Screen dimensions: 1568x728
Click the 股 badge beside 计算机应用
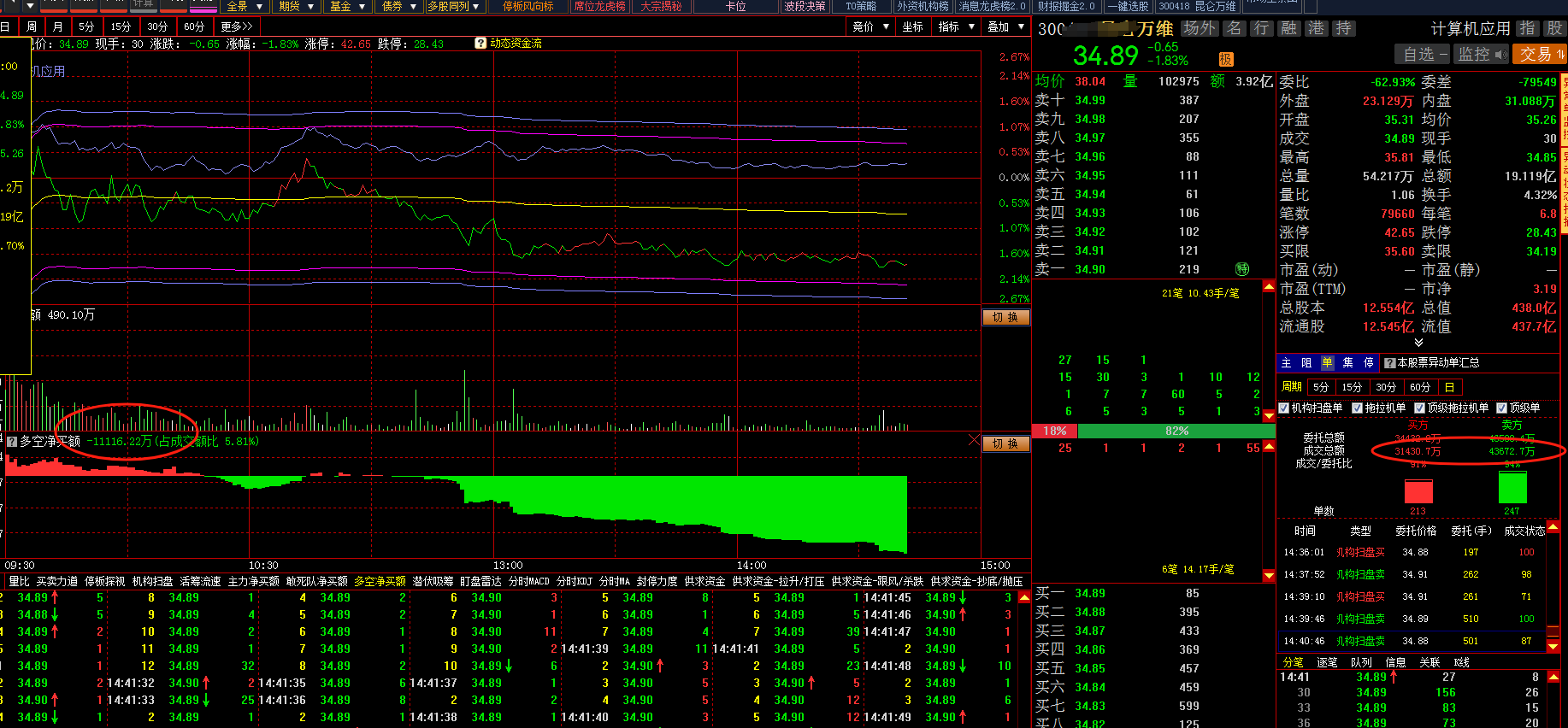point(1554,28)
